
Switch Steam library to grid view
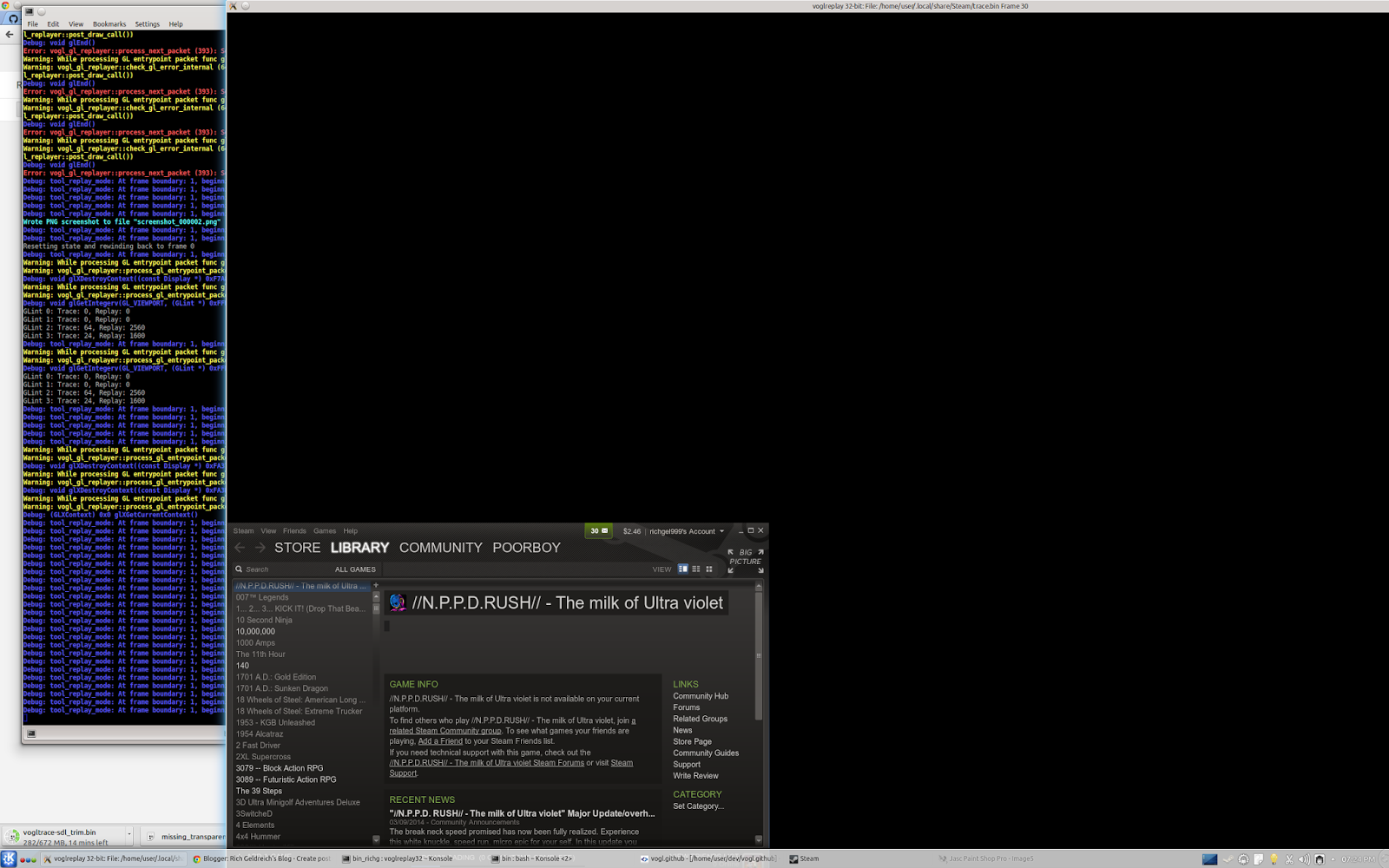[x=709, y=569]
